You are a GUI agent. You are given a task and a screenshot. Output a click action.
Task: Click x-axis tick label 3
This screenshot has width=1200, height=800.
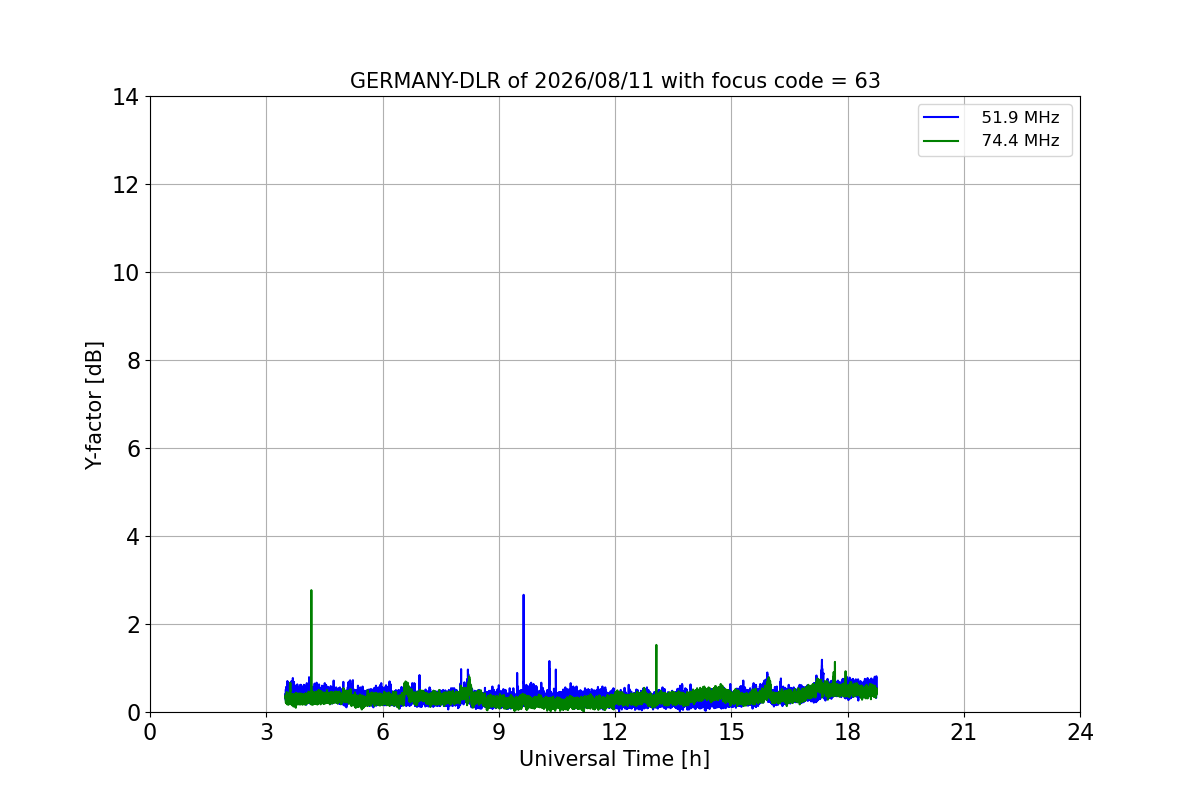pyautogui.click(x=266, y=732)
